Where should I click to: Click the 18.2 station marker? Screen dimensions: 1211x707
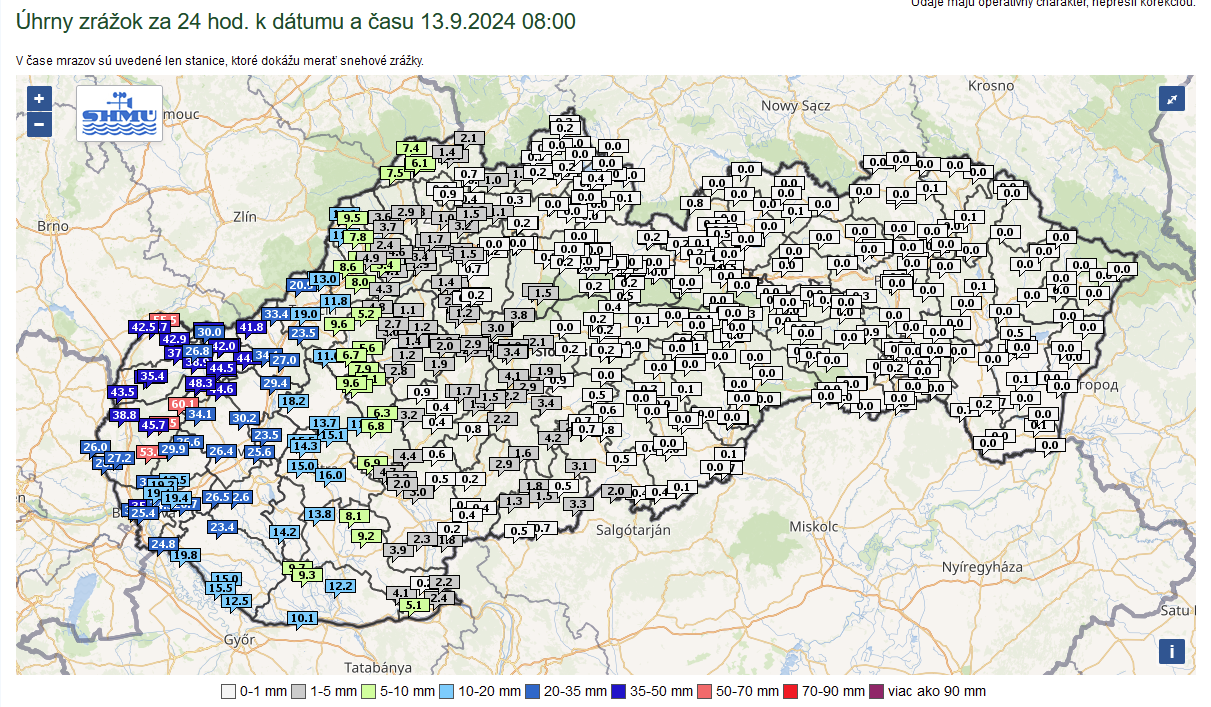pos(294,401)
